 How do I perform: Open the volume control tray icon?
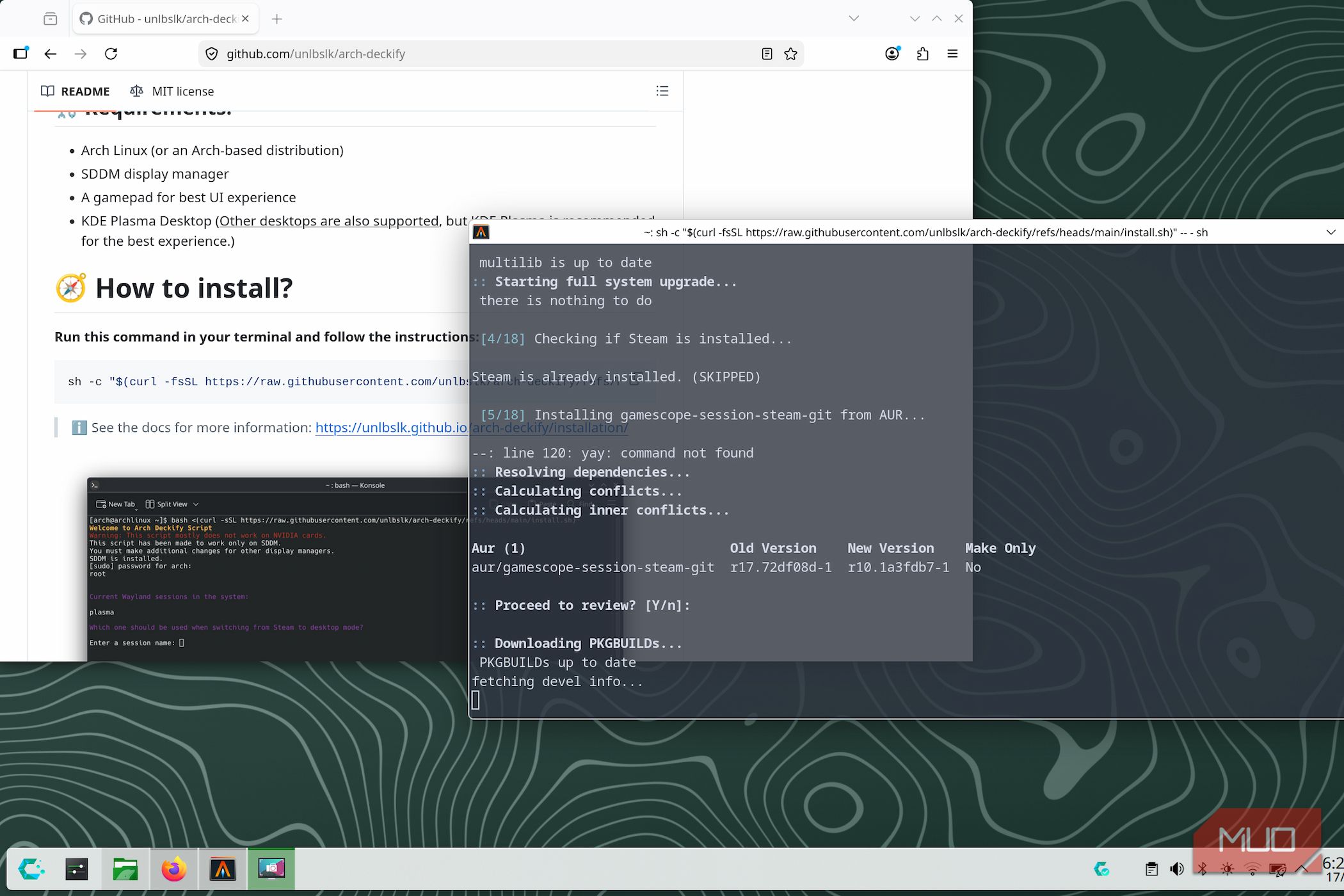pos(1176,869)
